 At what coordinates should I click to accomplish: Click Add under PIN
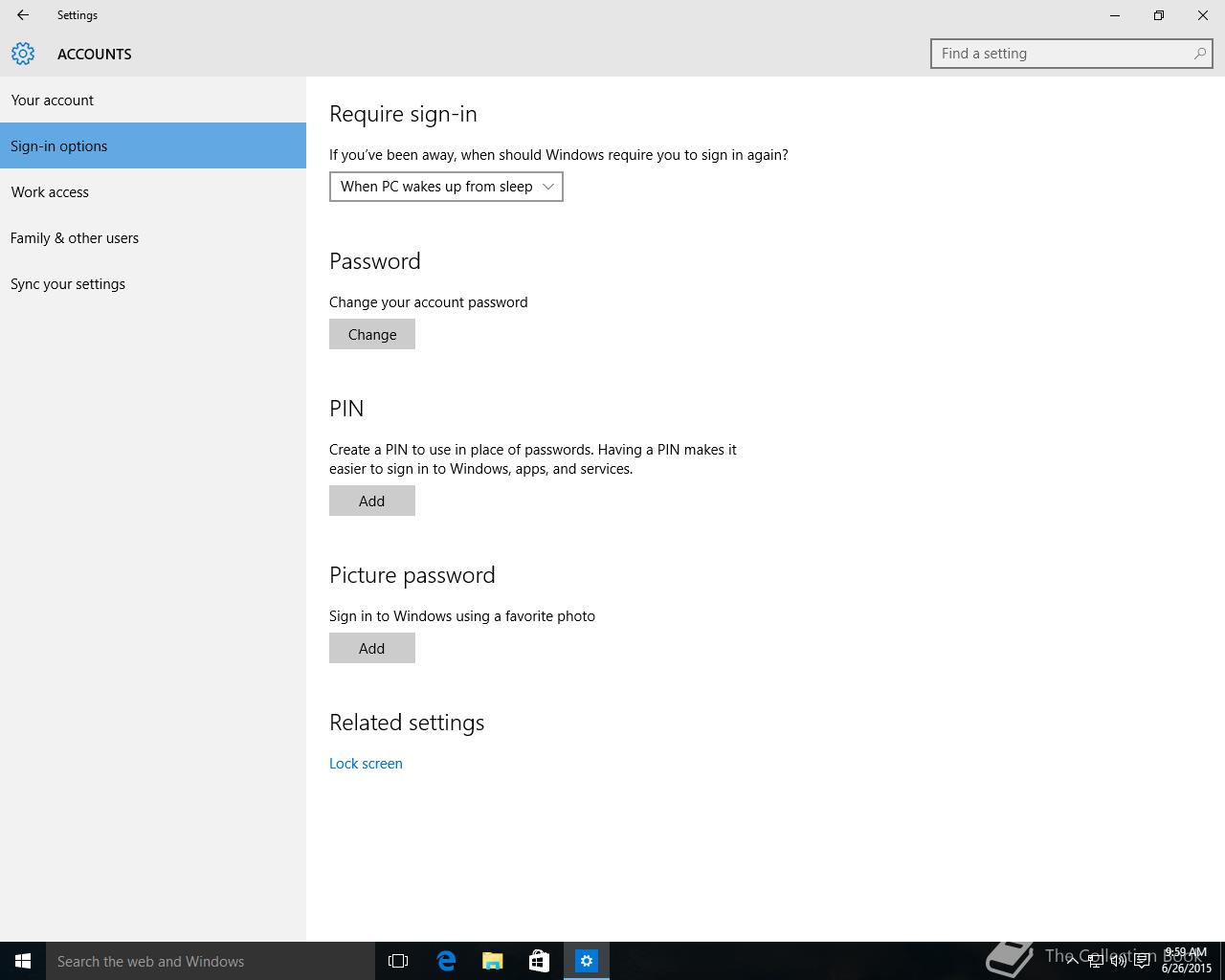[372, 501]
